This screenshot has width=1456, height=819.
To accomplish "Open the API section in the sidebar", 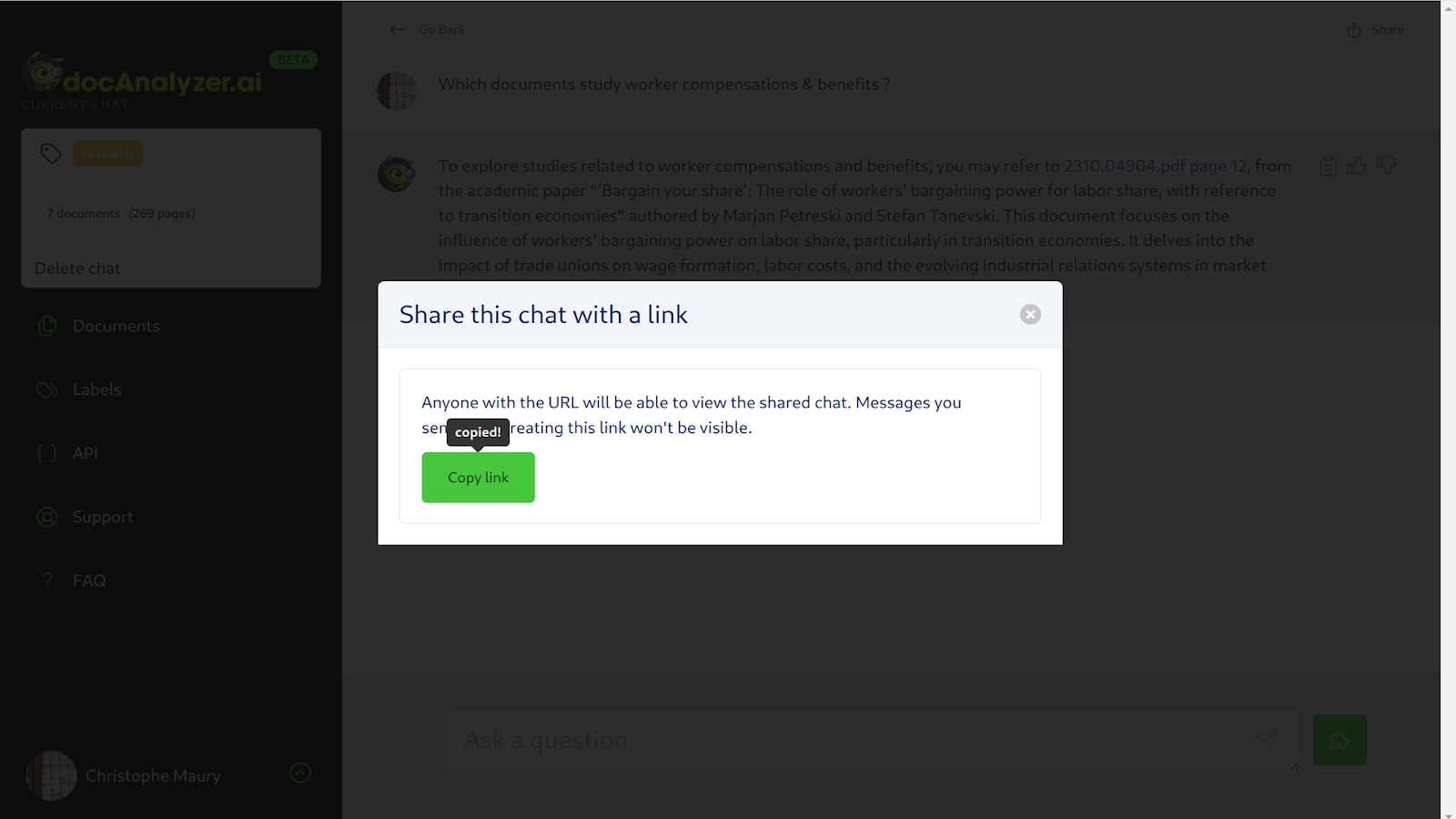I will pos(85,453).
